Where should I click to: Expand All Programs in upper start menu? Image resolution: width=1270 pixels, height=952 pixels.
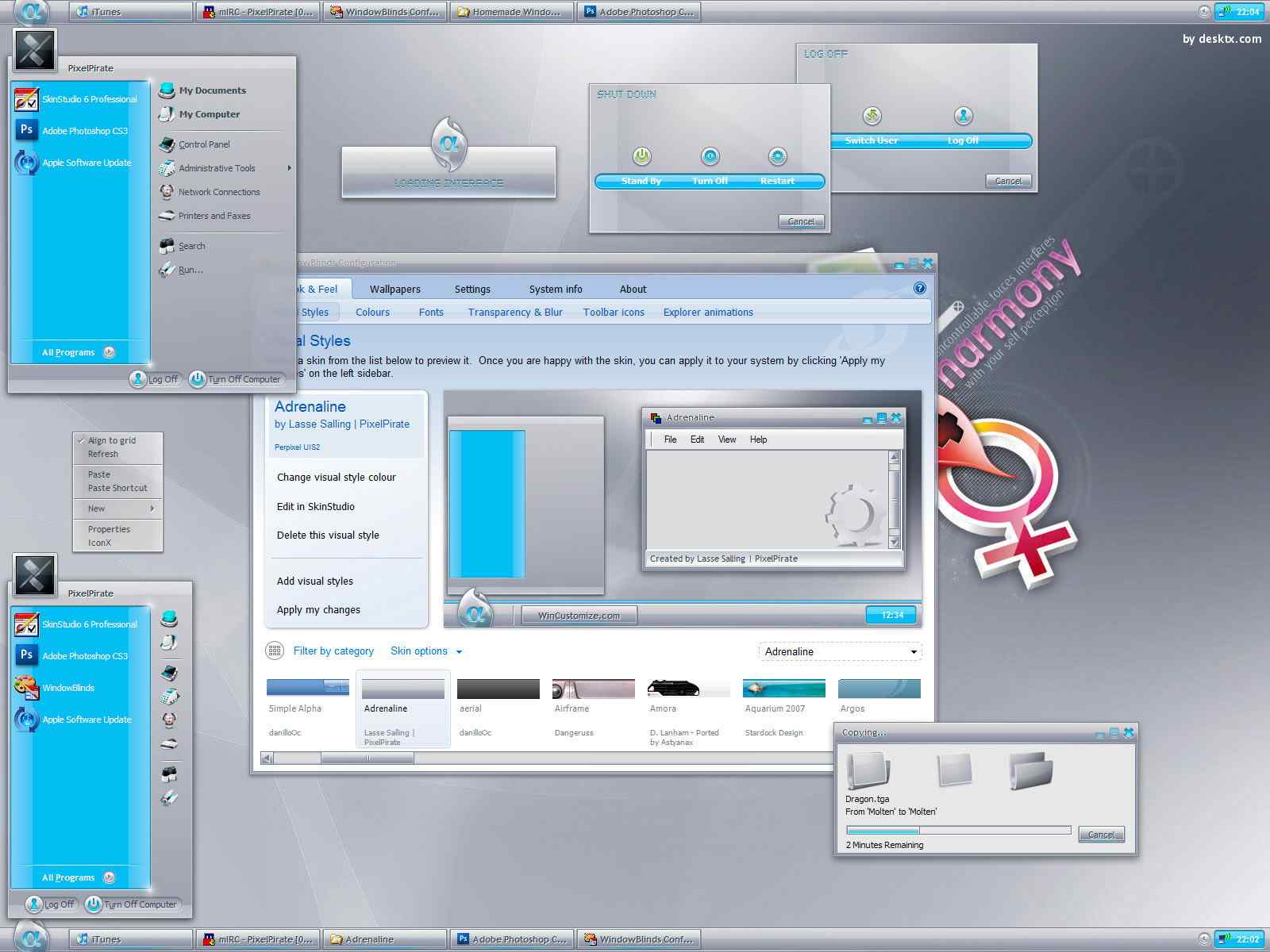tap(79, 352)
